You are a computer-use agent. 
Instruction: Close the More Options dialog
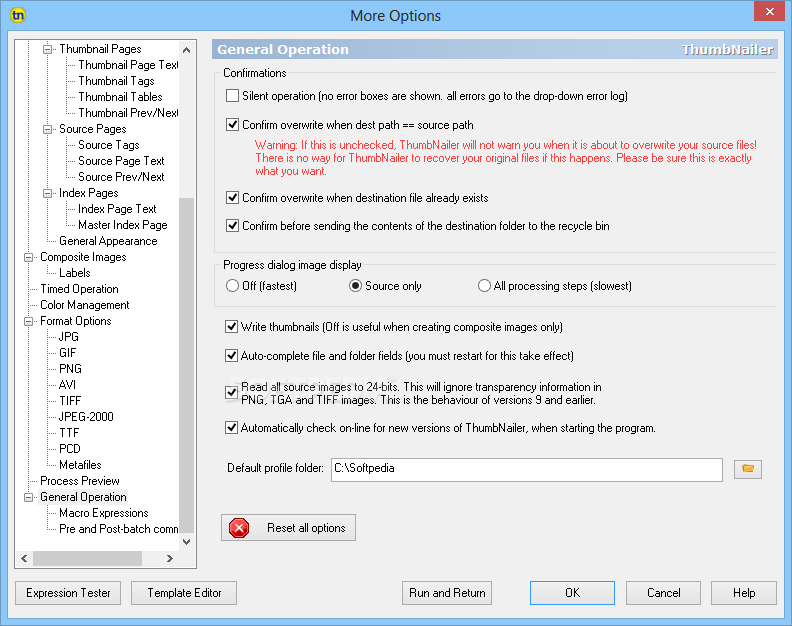point(769,11)
